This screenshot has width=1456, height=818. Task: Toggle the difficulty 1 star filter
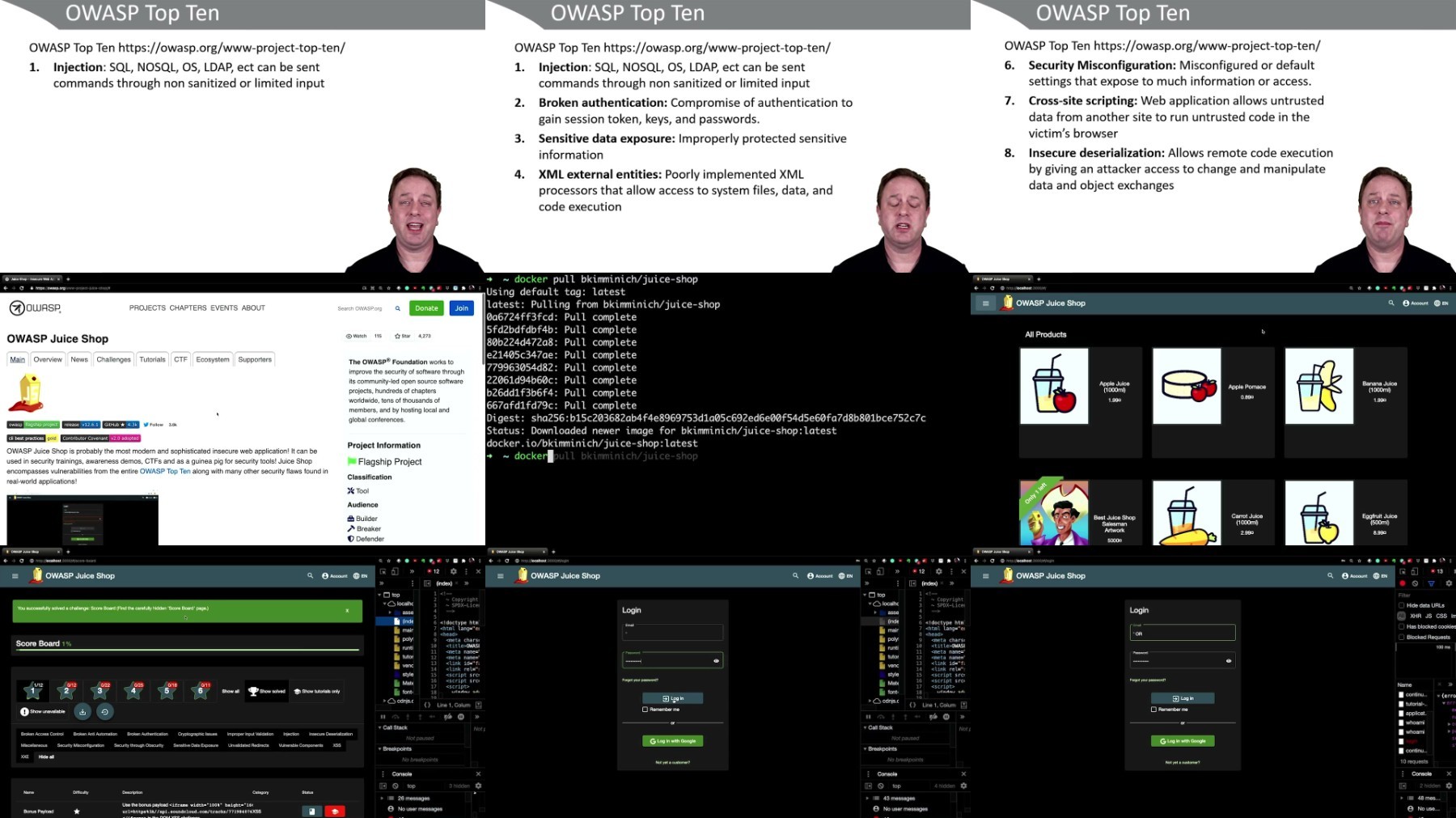33,690
